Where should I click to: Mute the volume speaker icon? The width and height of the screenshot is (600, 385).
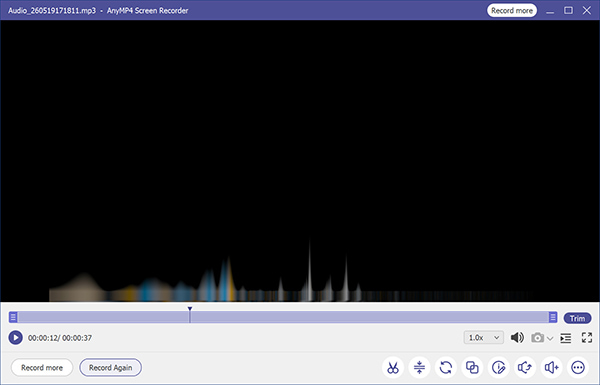(517, 338)
